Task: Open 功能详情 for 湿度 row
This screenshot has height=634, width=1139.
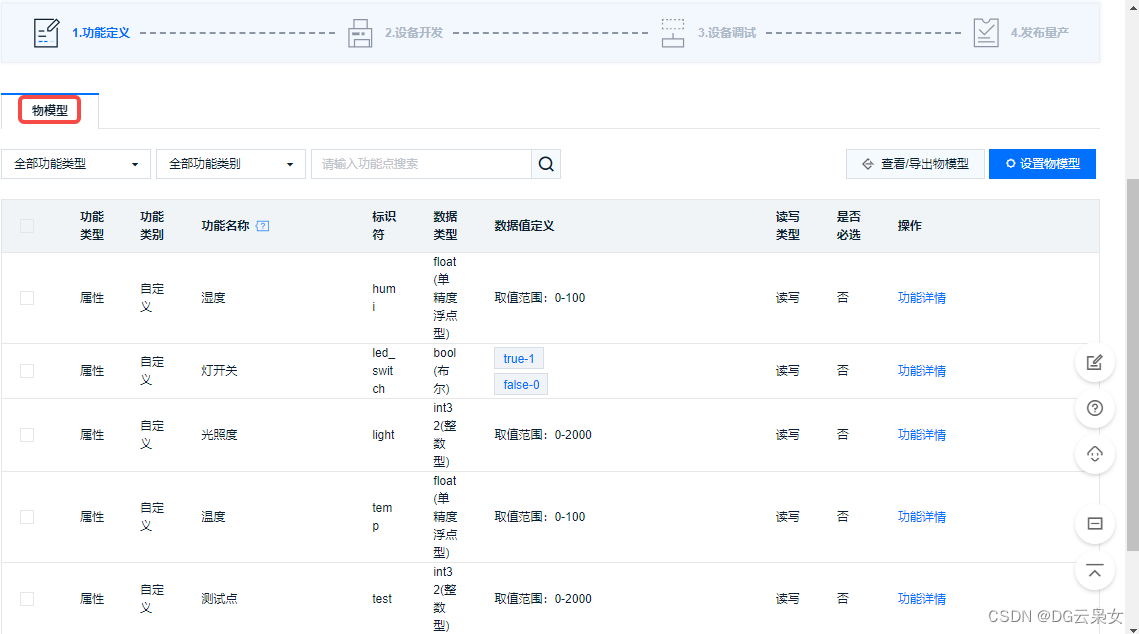Action: tap(922, 298)
